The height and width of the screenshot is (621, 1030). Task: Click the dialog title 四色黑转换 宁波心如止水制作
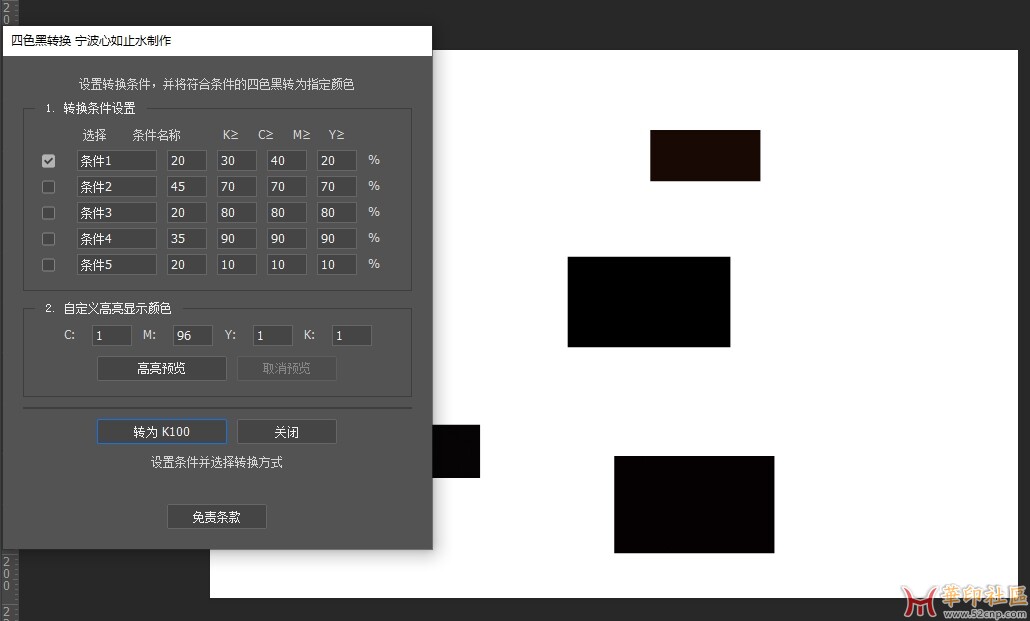91,41
